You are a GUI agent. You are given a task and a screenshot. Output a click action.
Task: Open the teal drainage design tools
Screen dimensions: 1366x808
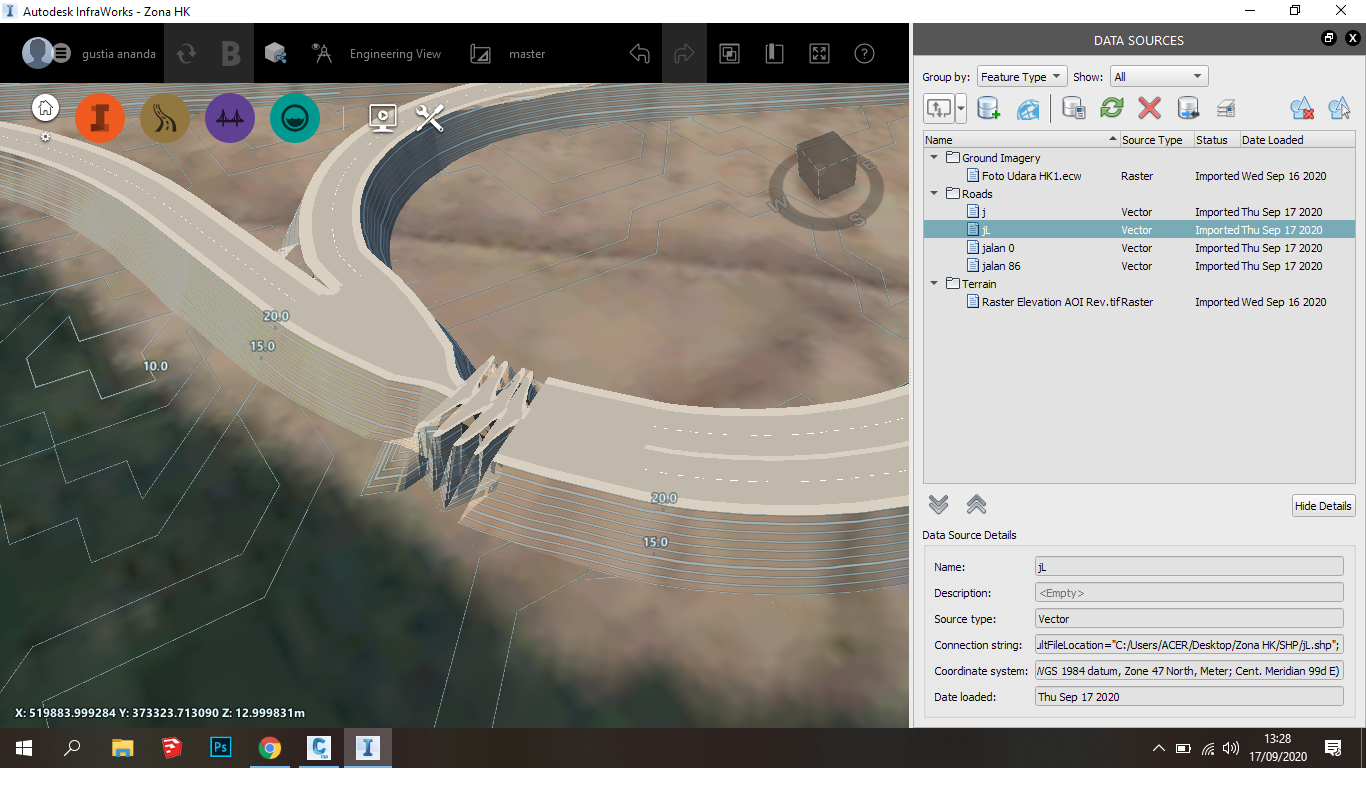(x=295, y=119)
